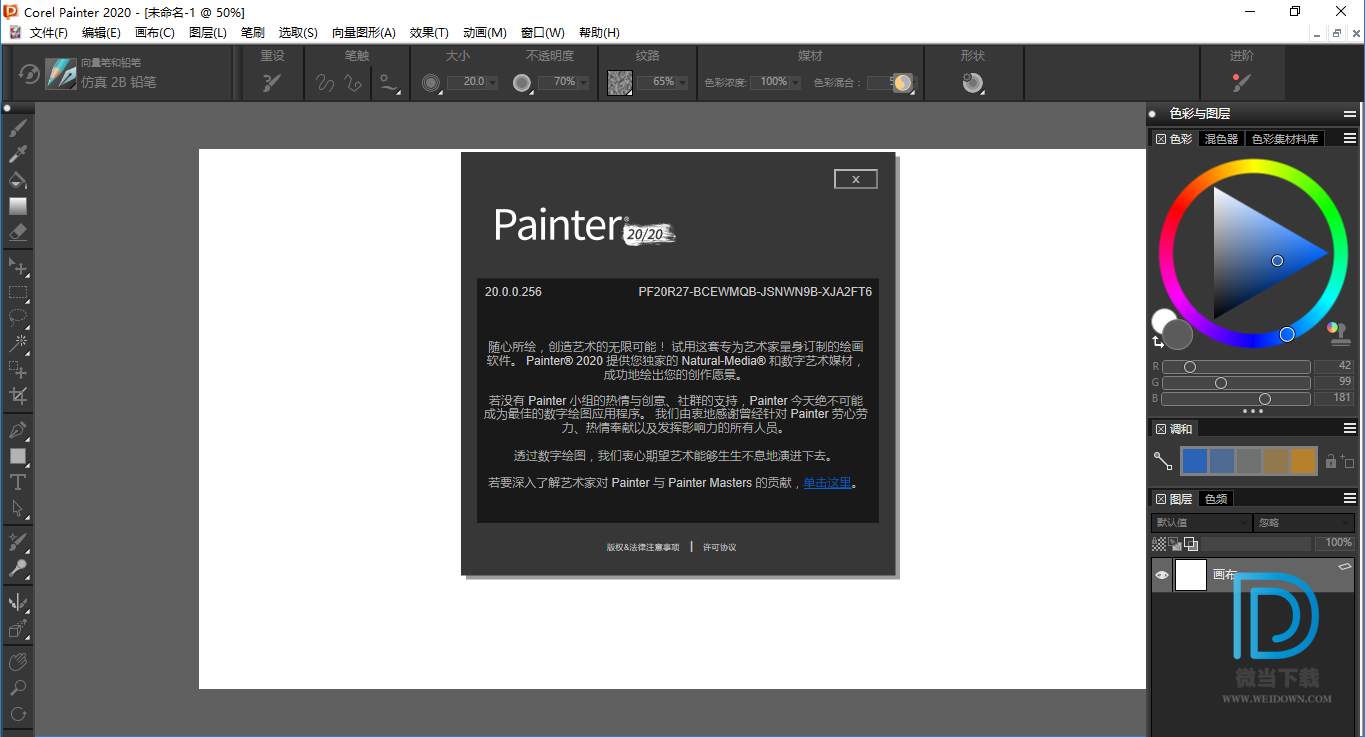Select the Pen vector tool
The height and width of the screenshot is (737, 1365).
point(18,431)
